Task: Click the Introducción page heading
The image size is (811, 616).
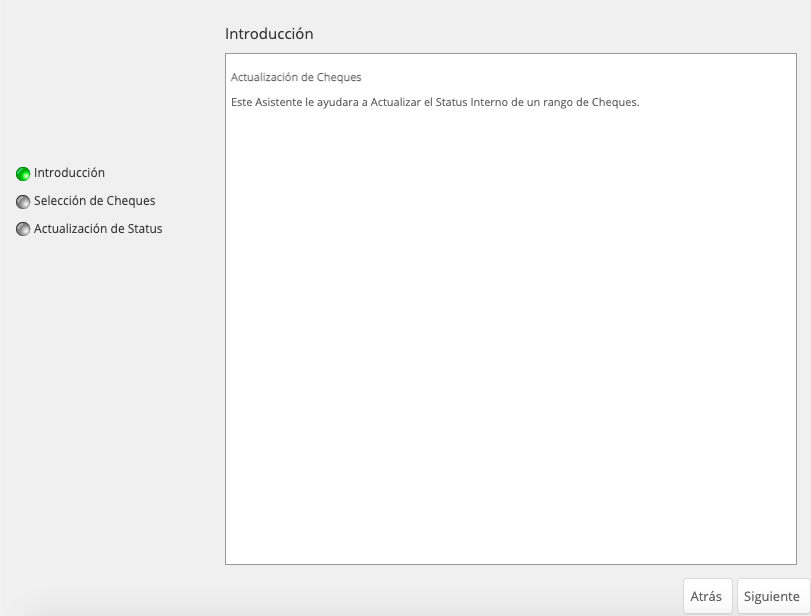Action: [x=269, y=34]
